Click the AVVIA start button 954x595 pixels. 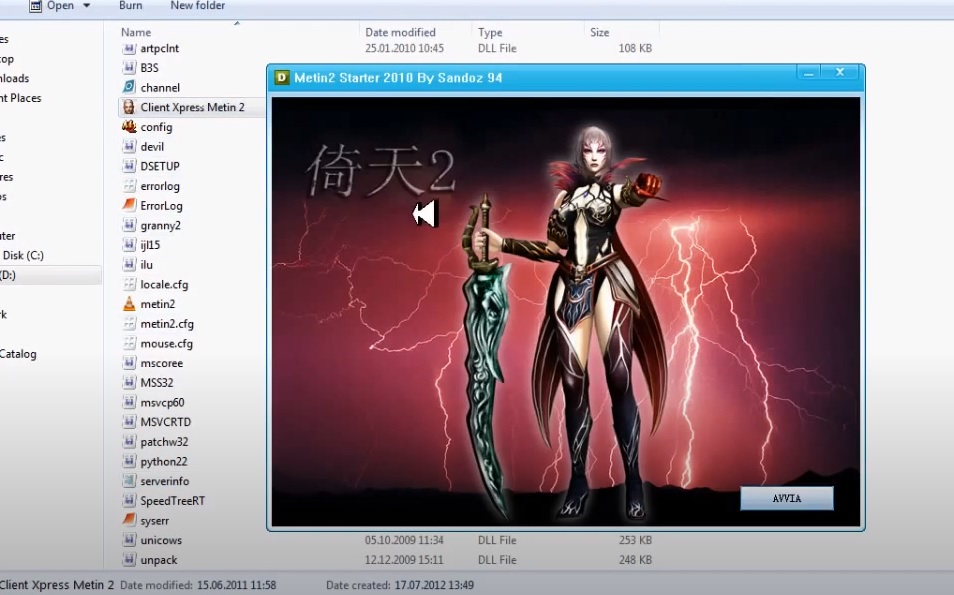[x=787, y=498]
